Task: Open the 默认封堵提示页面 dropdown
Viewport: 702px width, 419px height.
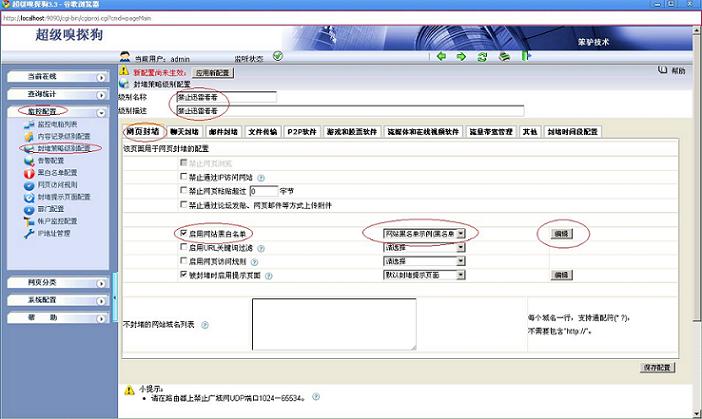Action: click(425, 274)
